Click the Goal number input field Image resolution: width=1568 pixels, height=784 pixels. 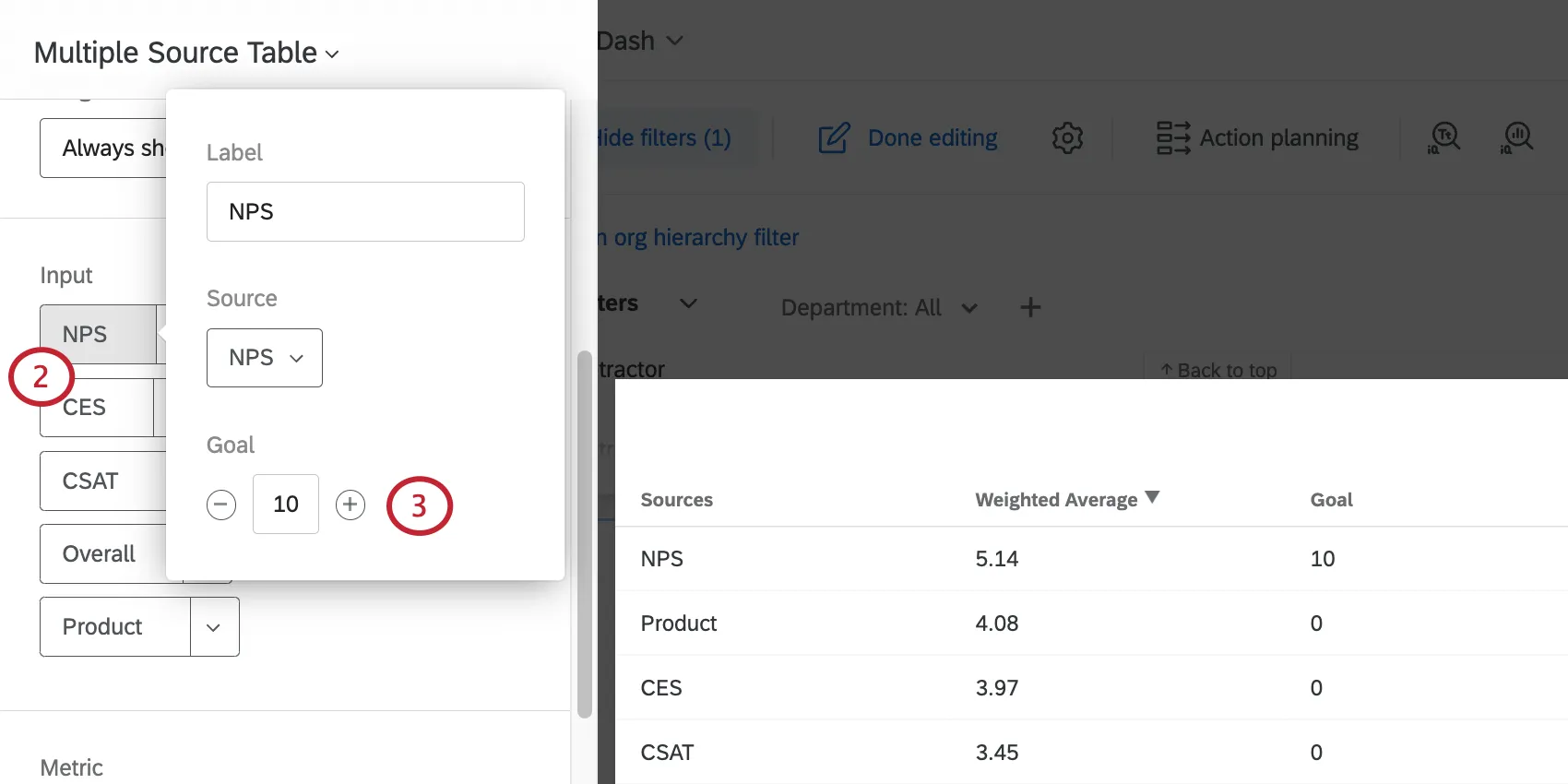(286, 505)
